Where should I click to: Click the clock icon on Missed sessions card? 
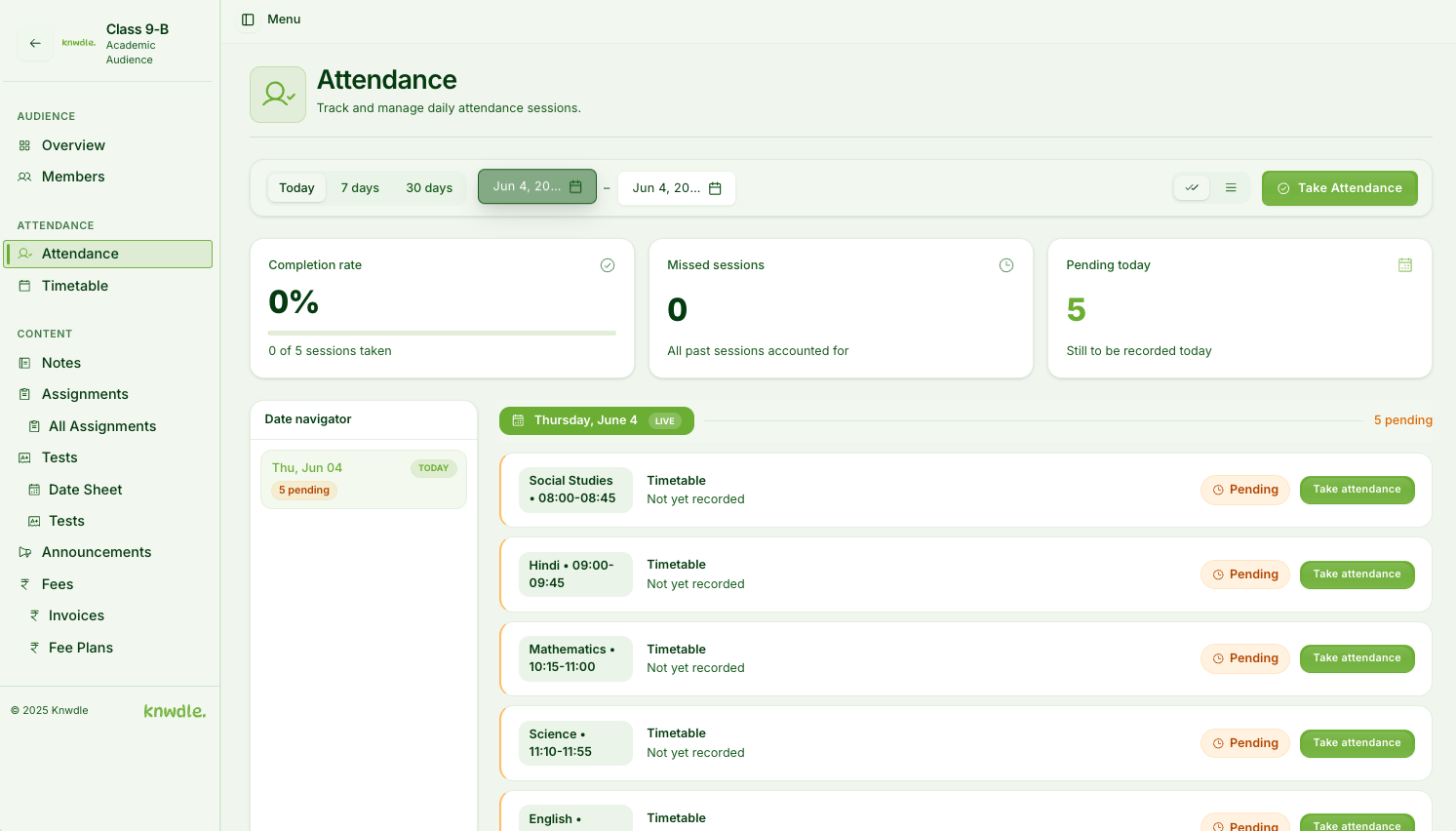click(1006, 265)
